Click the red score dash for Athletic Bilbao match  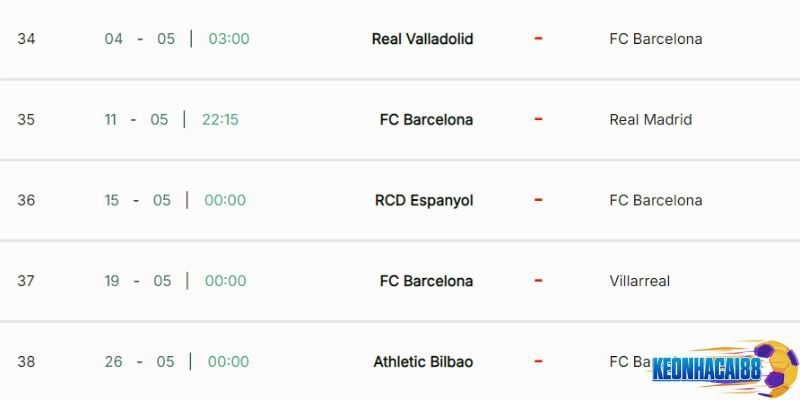(538, 361)
